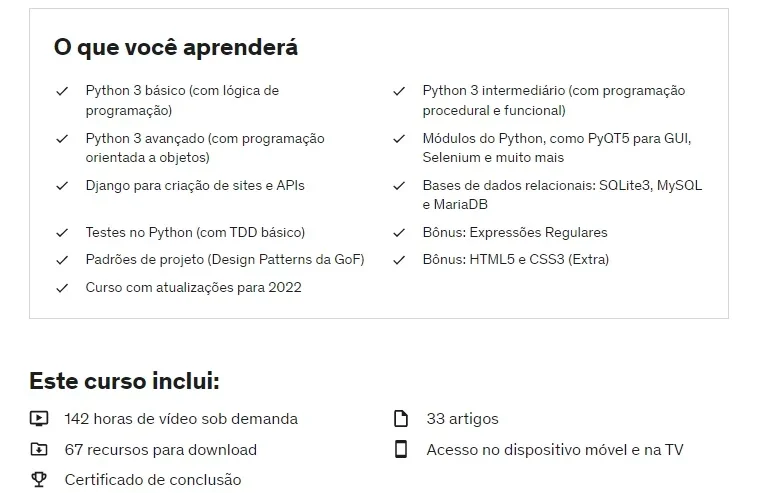Click checkmark next to Padrões de projeto

point(62,260)
